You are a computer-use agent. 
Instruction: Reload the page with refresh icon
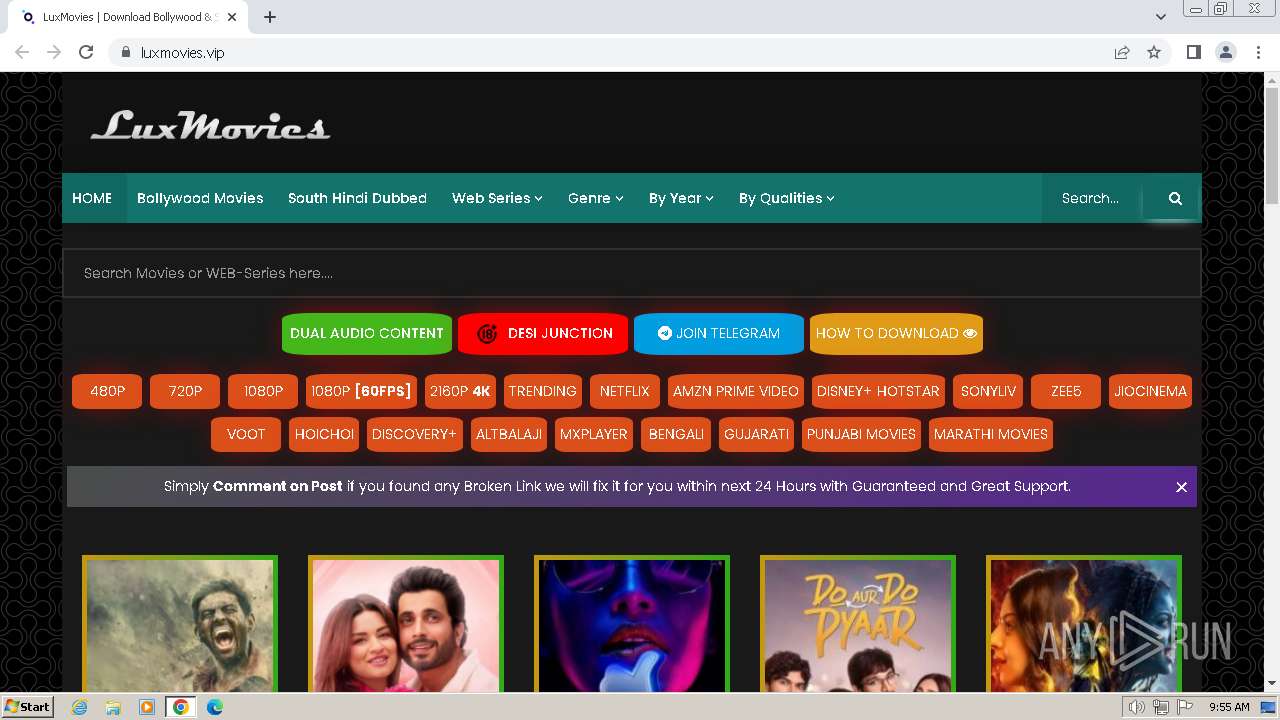point(86,52)
